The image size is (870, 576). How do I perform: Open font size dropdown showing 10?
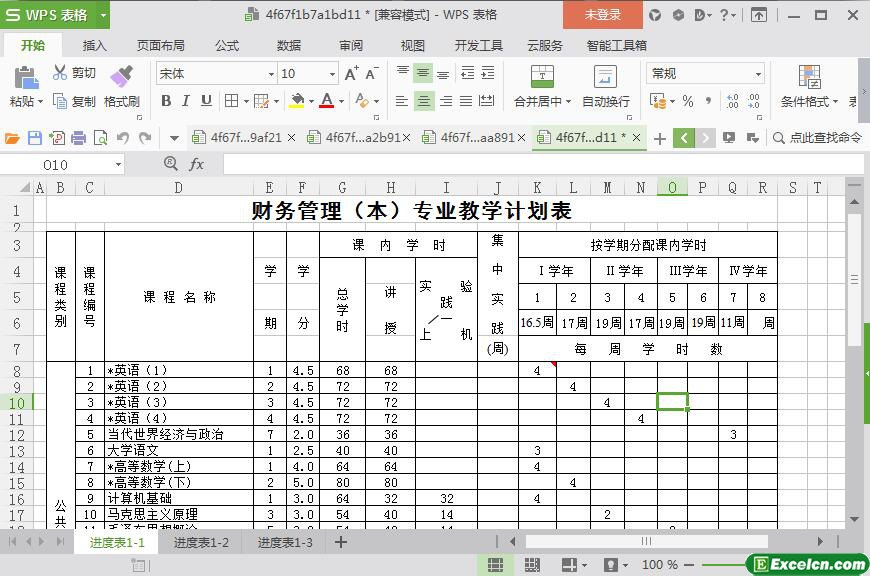coord(332,74)
